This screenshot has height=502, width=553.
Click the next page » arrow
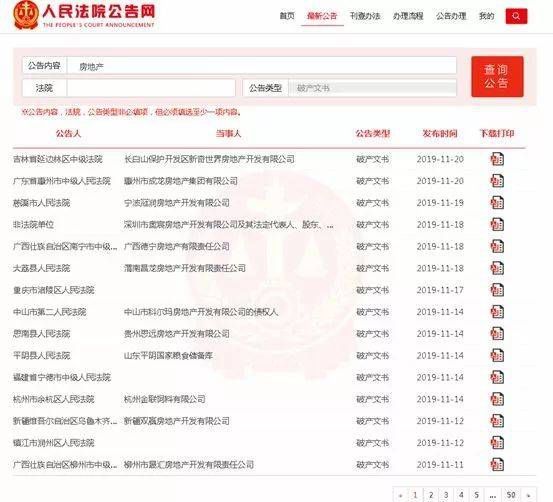(x=528, y=495)
